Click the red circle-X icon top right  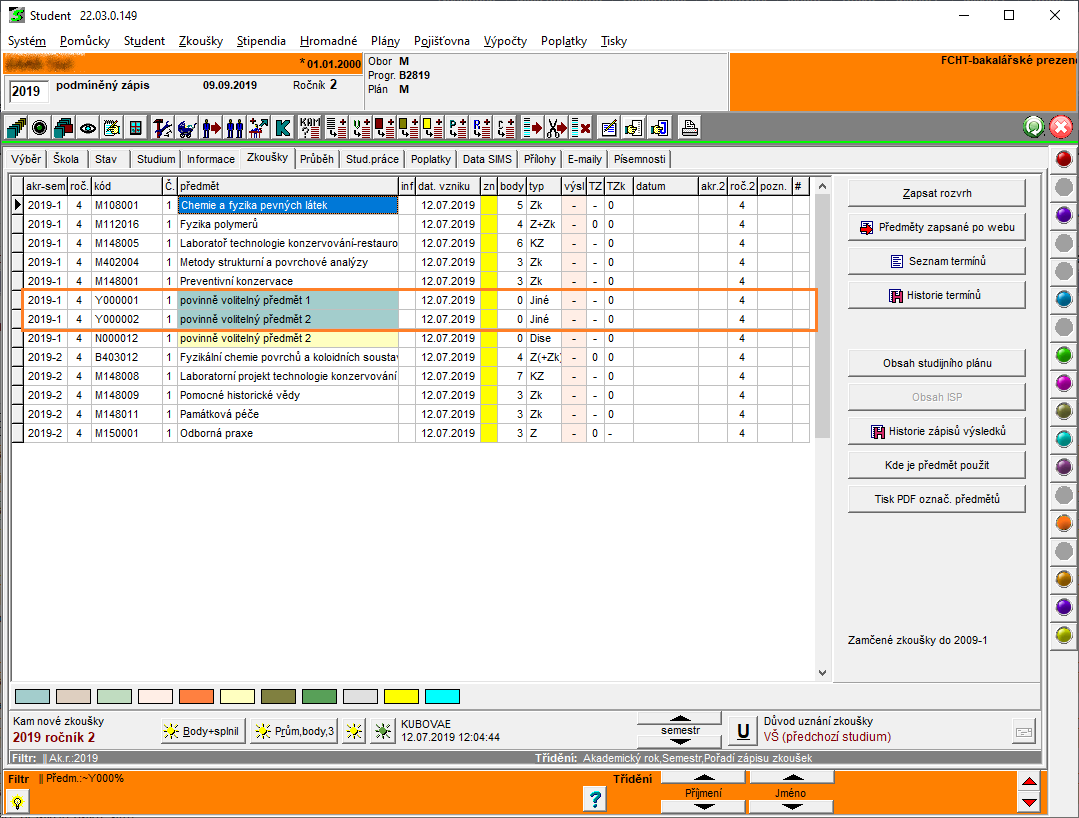[1061, 127]
